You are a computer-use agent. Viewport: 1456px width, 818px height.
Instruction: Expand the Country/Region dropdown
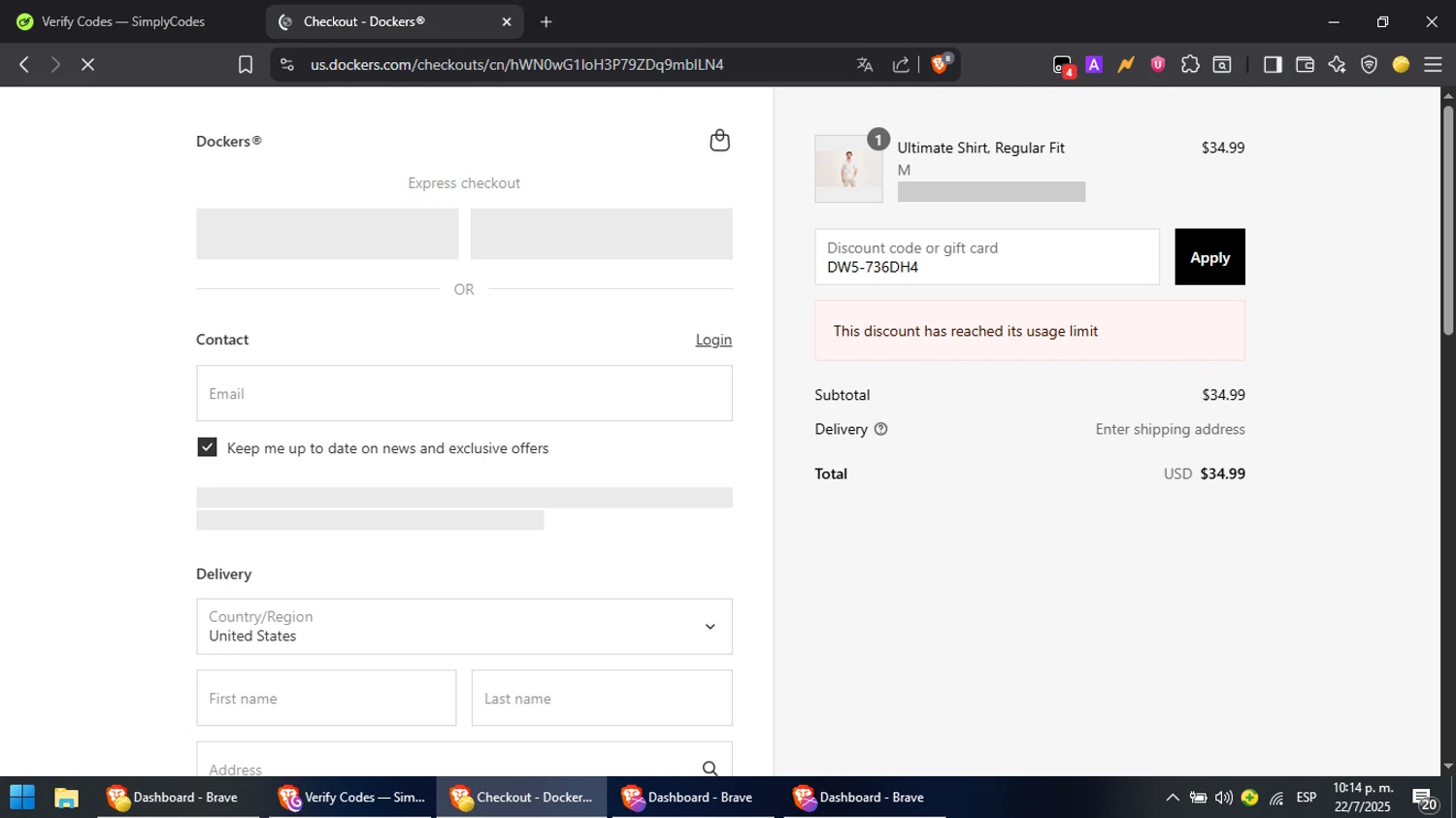tap(464, 626)
